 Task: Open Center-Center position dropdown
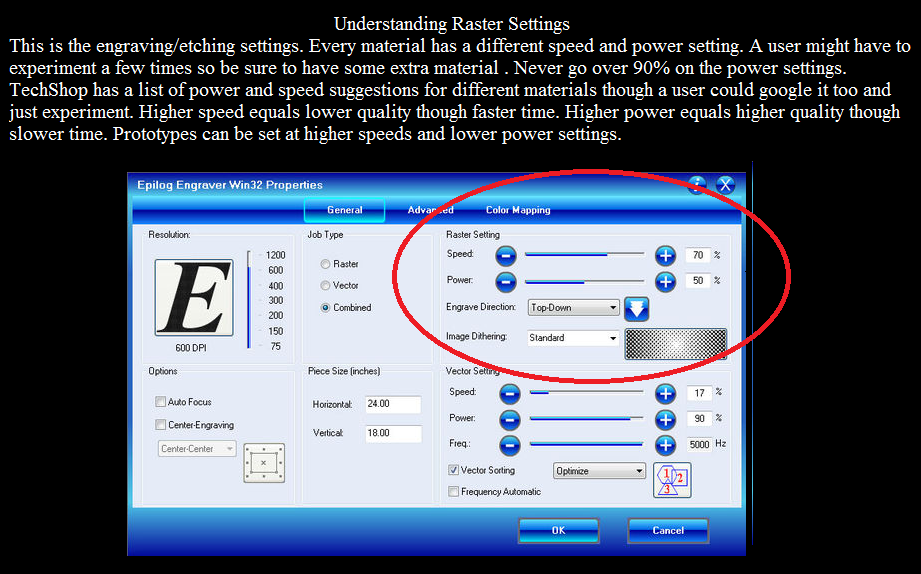pos(197,449)
